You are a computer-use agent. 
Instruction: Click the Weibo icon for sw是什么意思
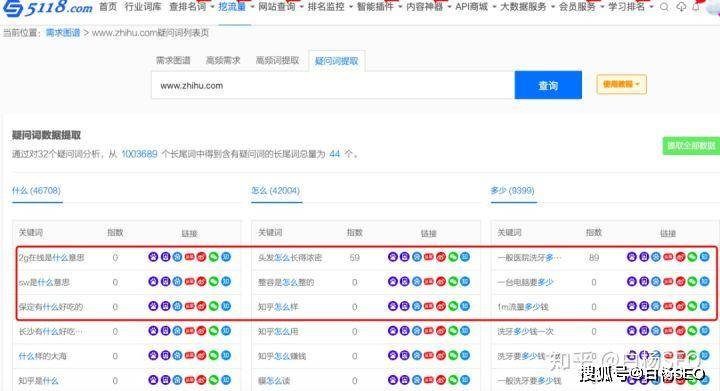point(201,281)
